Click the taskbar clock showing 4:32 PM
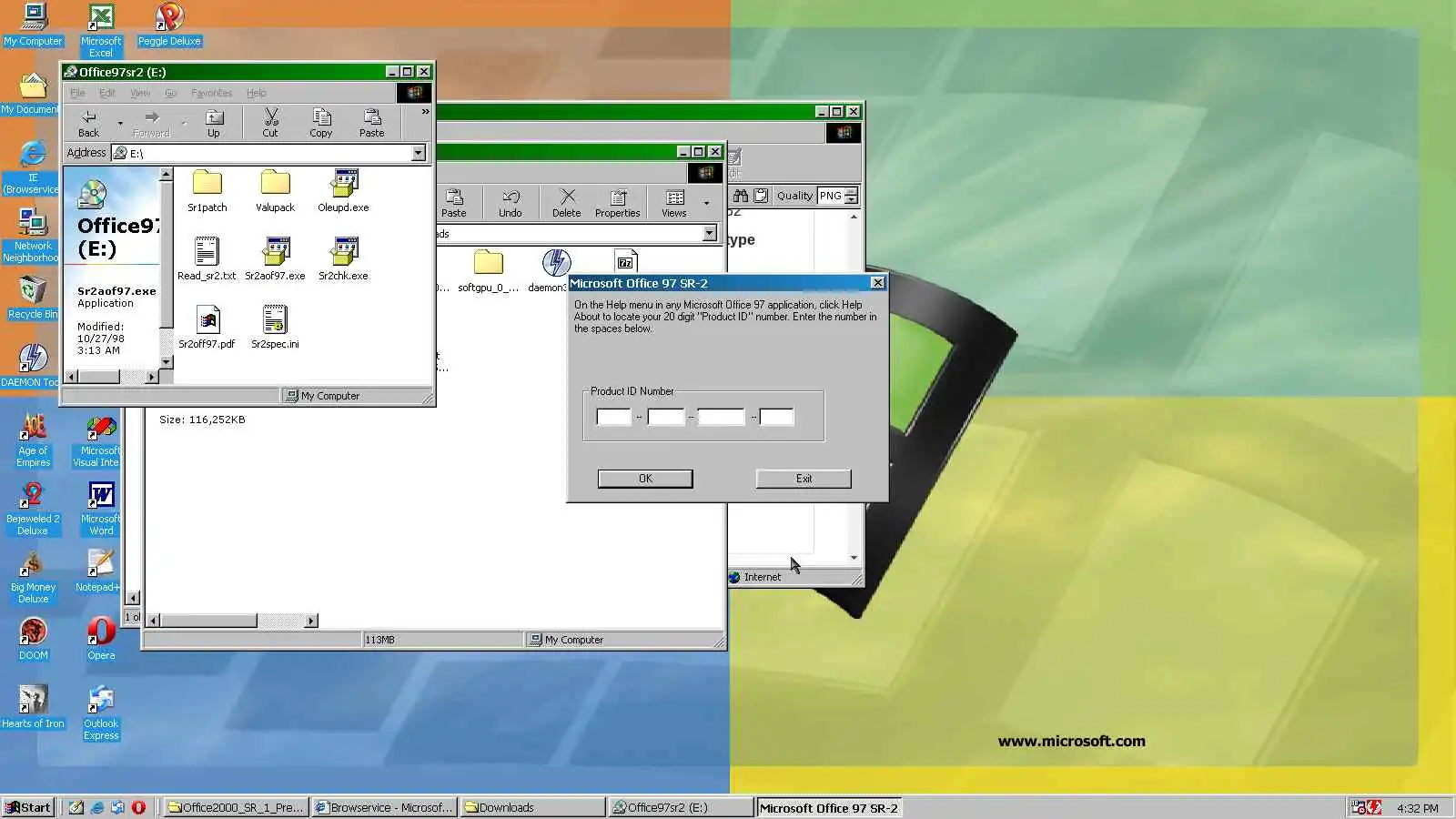Screen dimensions: 1456x819 pyautogui.click(x=1418, y=808)
